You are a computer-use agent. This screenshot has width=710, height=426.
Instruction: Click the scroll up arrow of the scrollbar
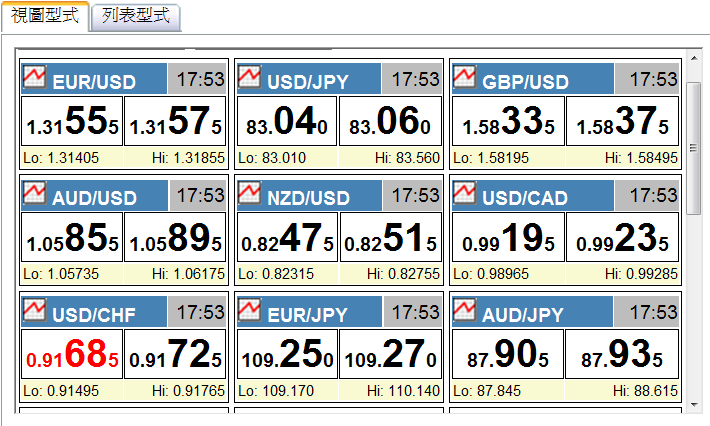point(695,57)
